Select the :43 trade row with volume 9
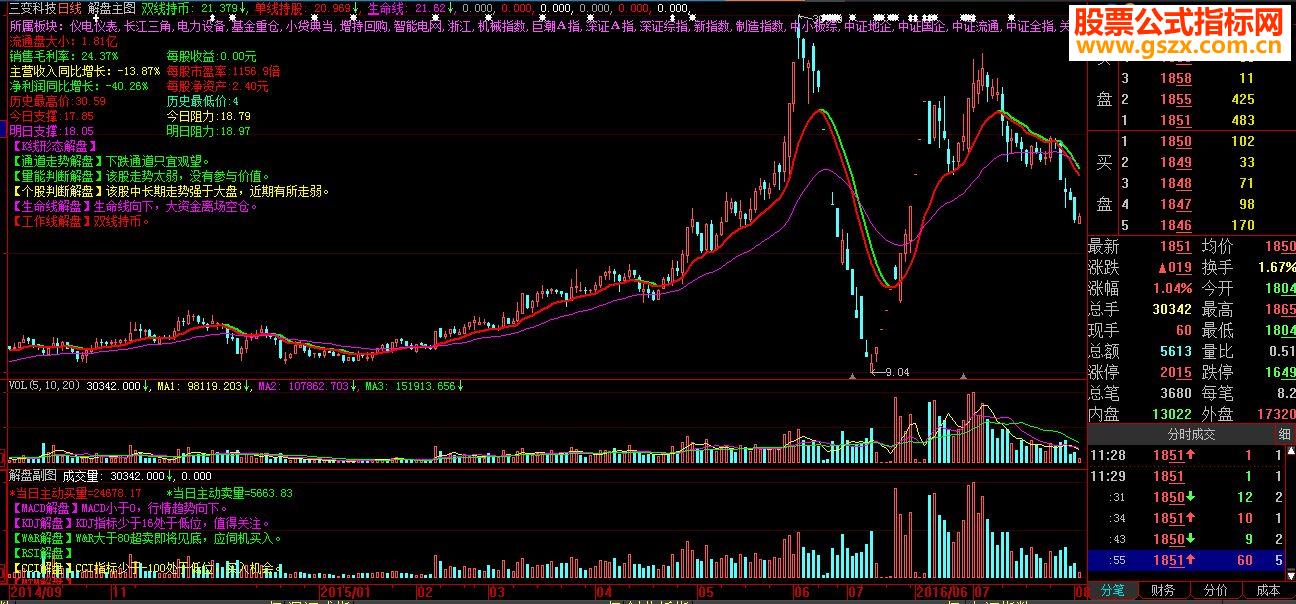Image resolution: width=1296 pixels, height=604 pixels. pos(1186,539)
